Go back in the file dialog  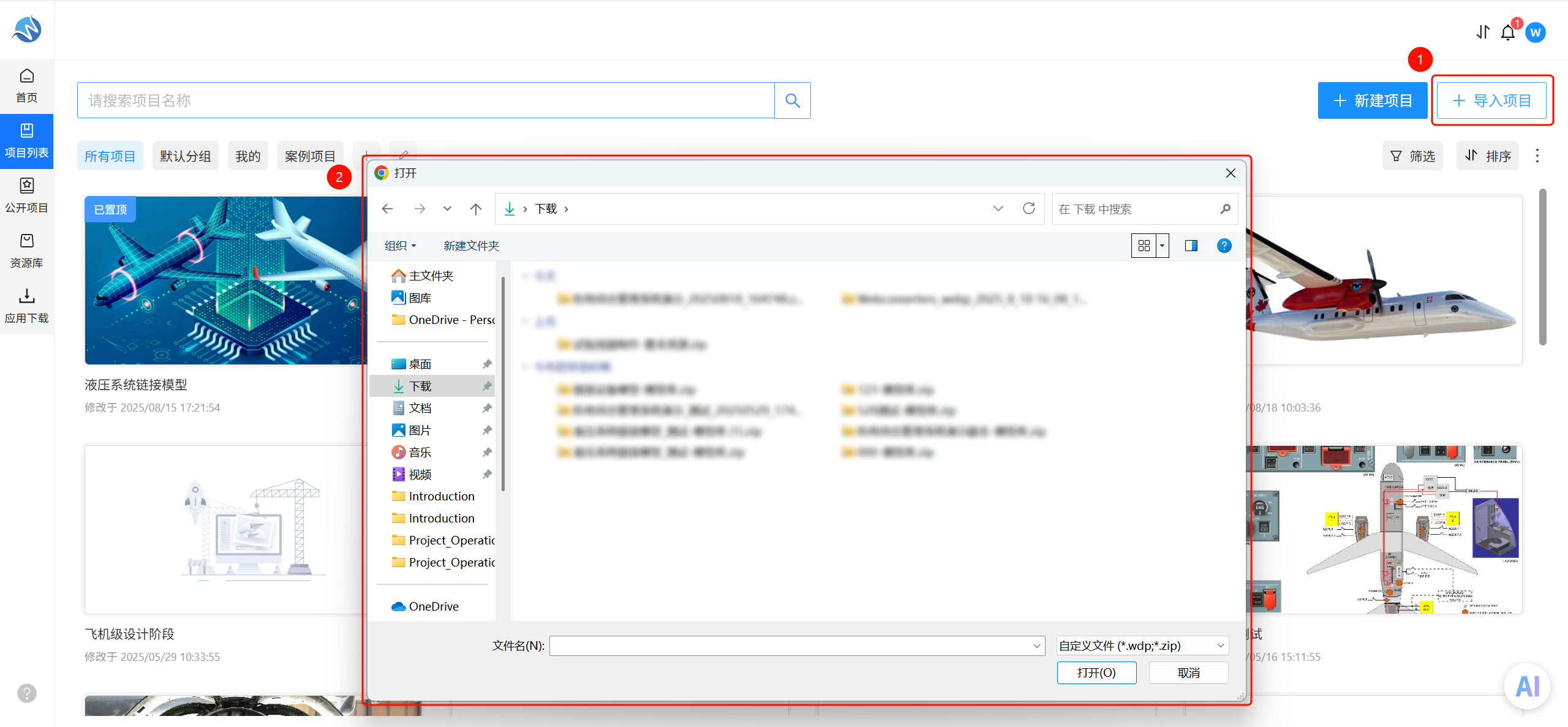[387, 209]
